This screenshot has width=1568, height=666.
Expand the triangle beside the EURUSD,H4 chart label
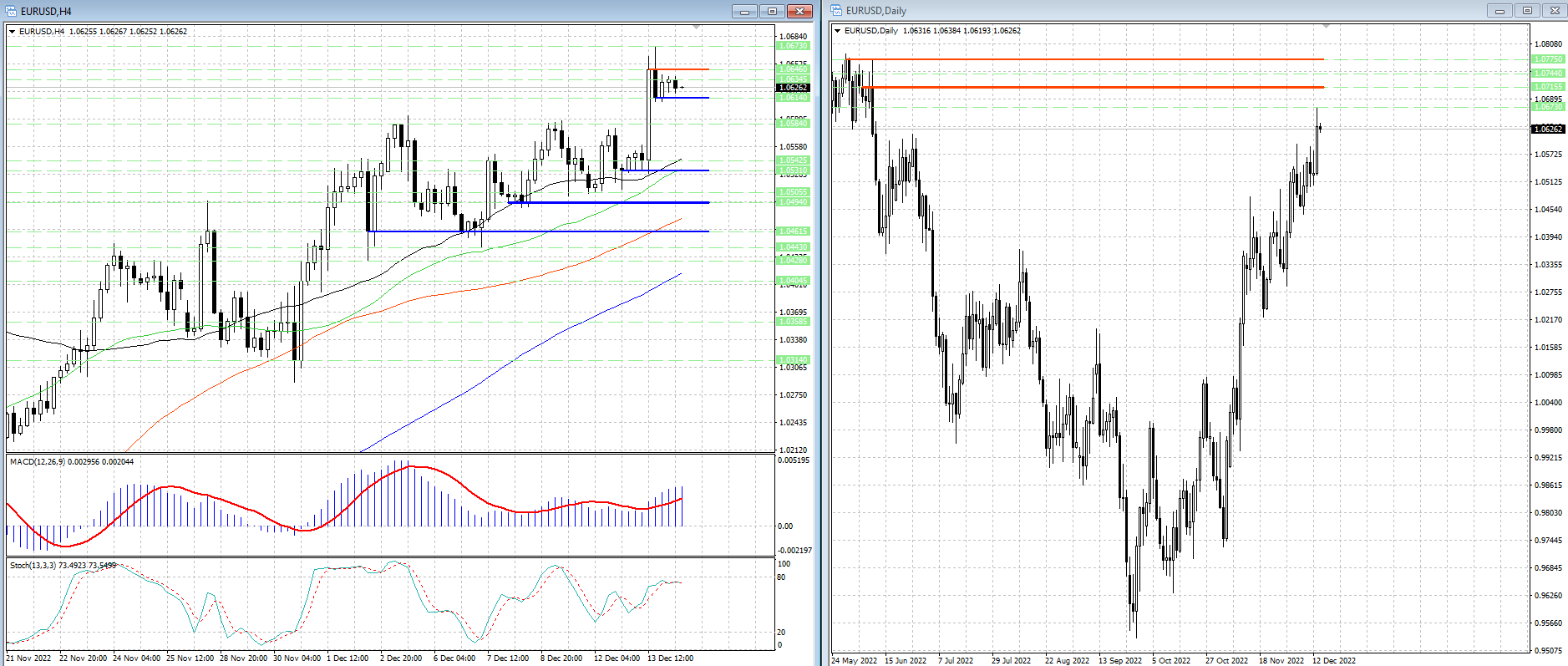[13, 32]
